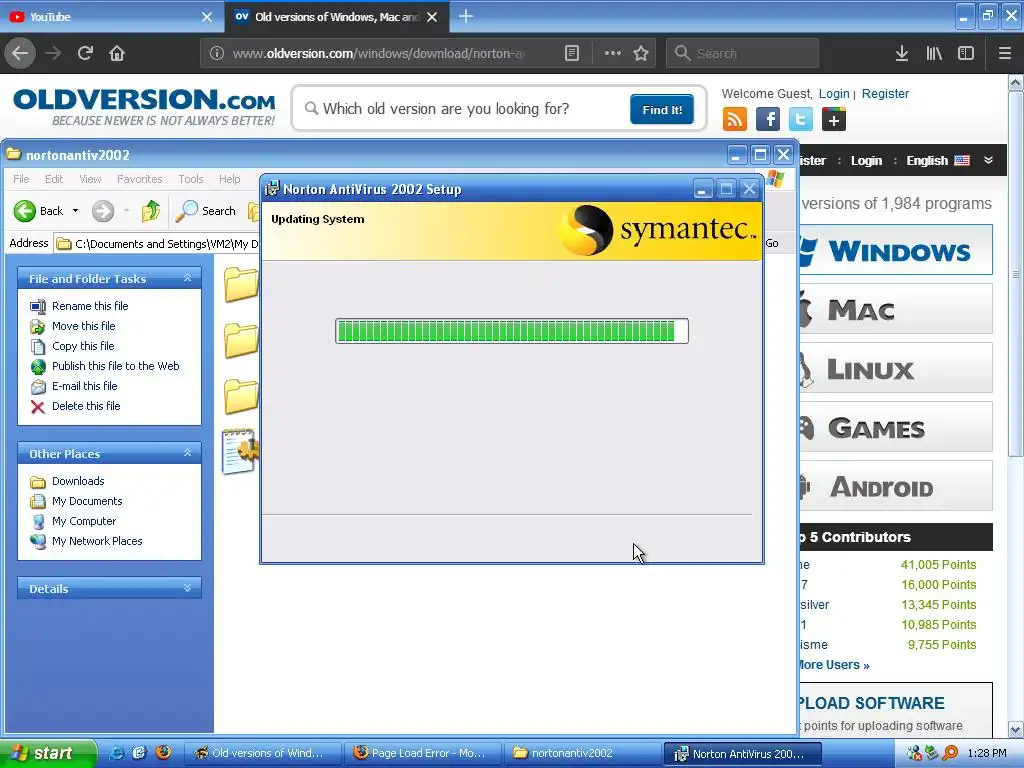Open Explorer Tools menu
Screen dimensions: 1024x768
pyautogui.click(x=191, y=179)
